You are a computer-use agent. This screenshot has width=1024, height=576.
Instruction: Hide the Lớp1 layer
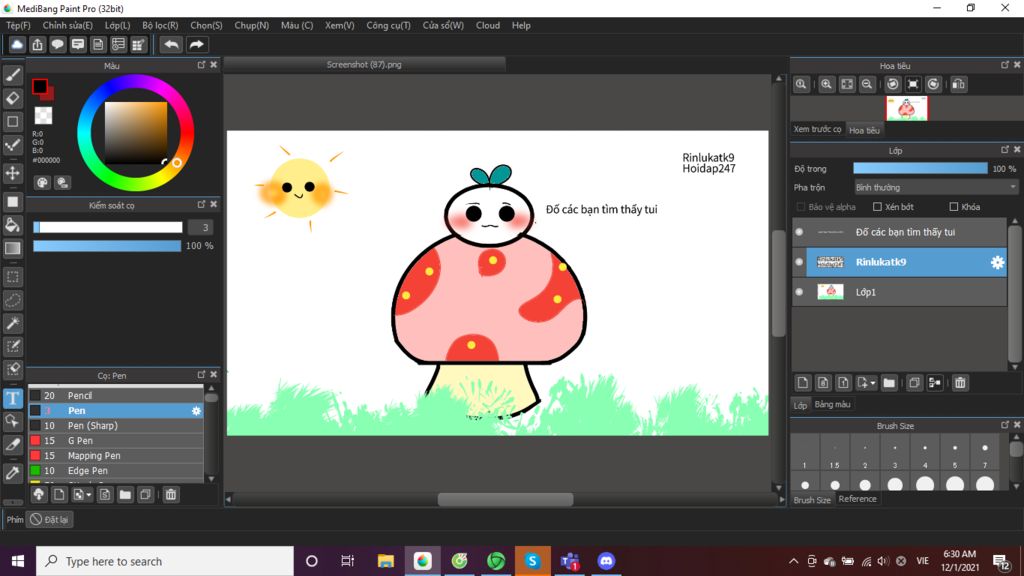(x=799, y=292)
